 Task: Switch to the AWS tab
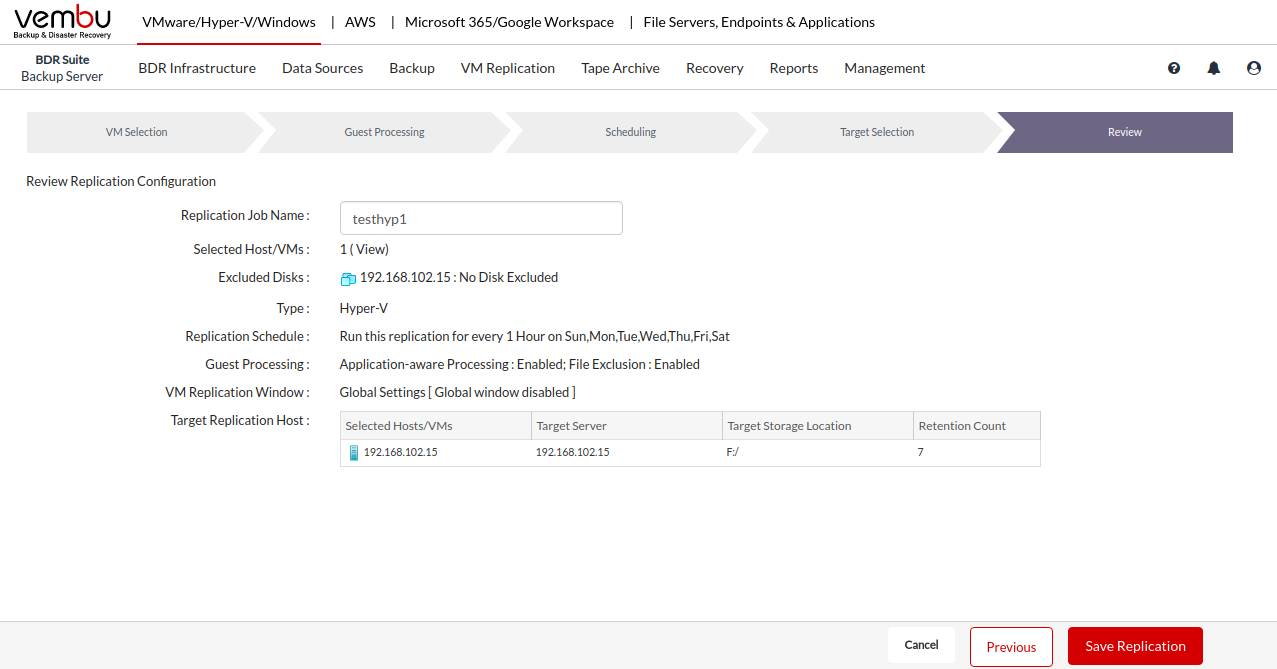360,22
